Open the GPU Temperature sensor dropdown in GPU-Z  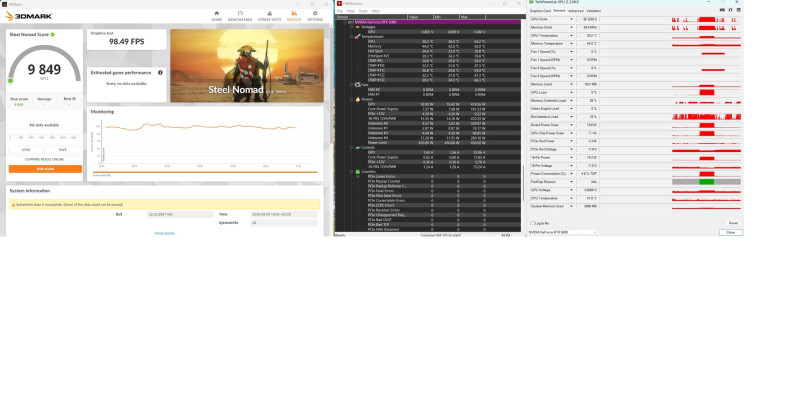571,36
